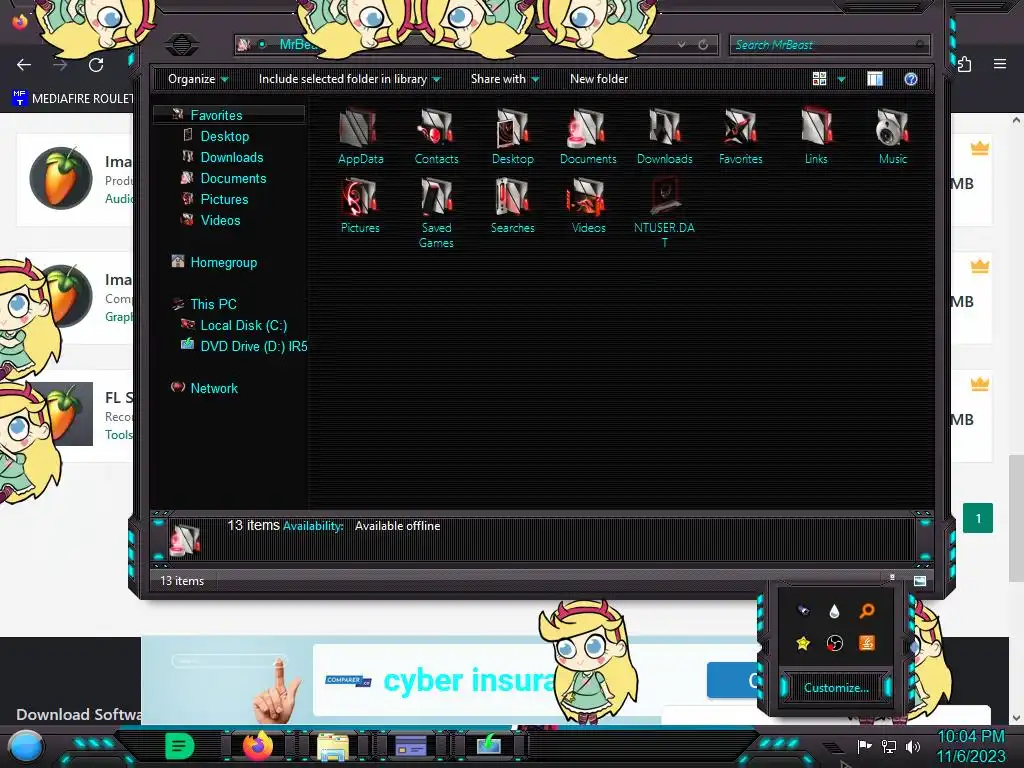Open Firefox extensions puzzle icon

(x=965, y=64)
